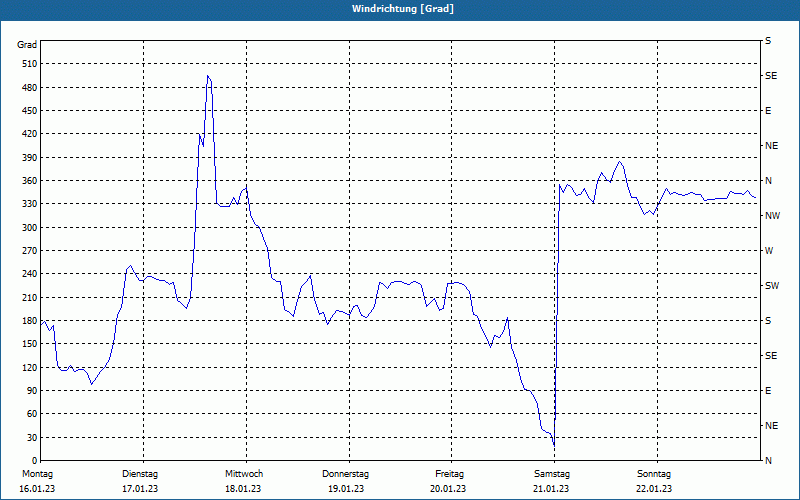Image resolution: width=800 pixels, height=500 pixels.
Task: Select the y-axis value 30
Action: coord(32,437)
